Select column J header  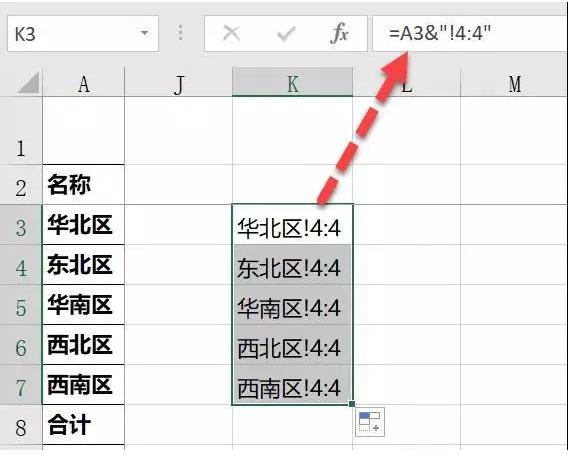click(178, 82)
